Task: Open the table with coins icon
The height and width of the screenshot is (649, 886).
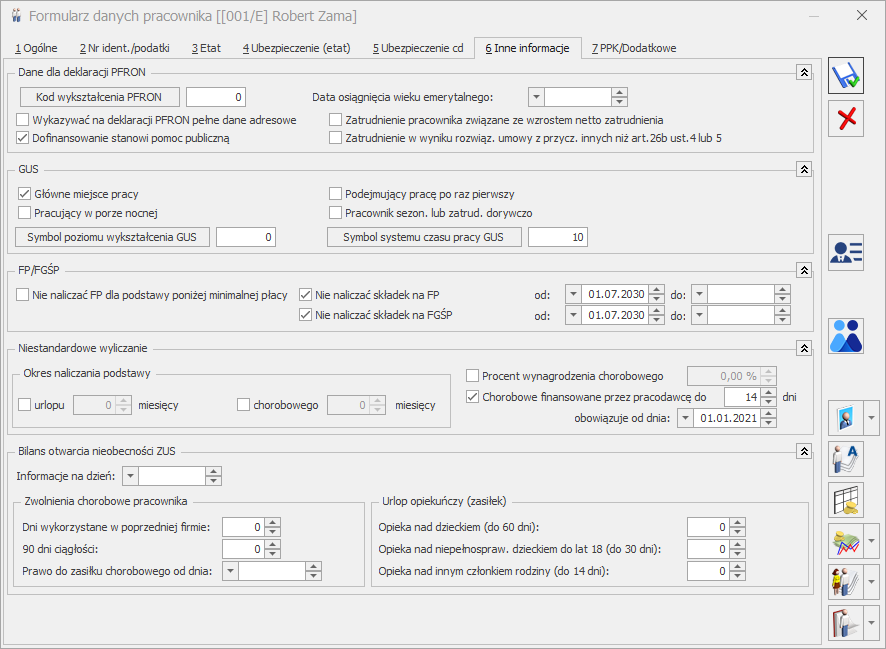Action: coord(846,500)
